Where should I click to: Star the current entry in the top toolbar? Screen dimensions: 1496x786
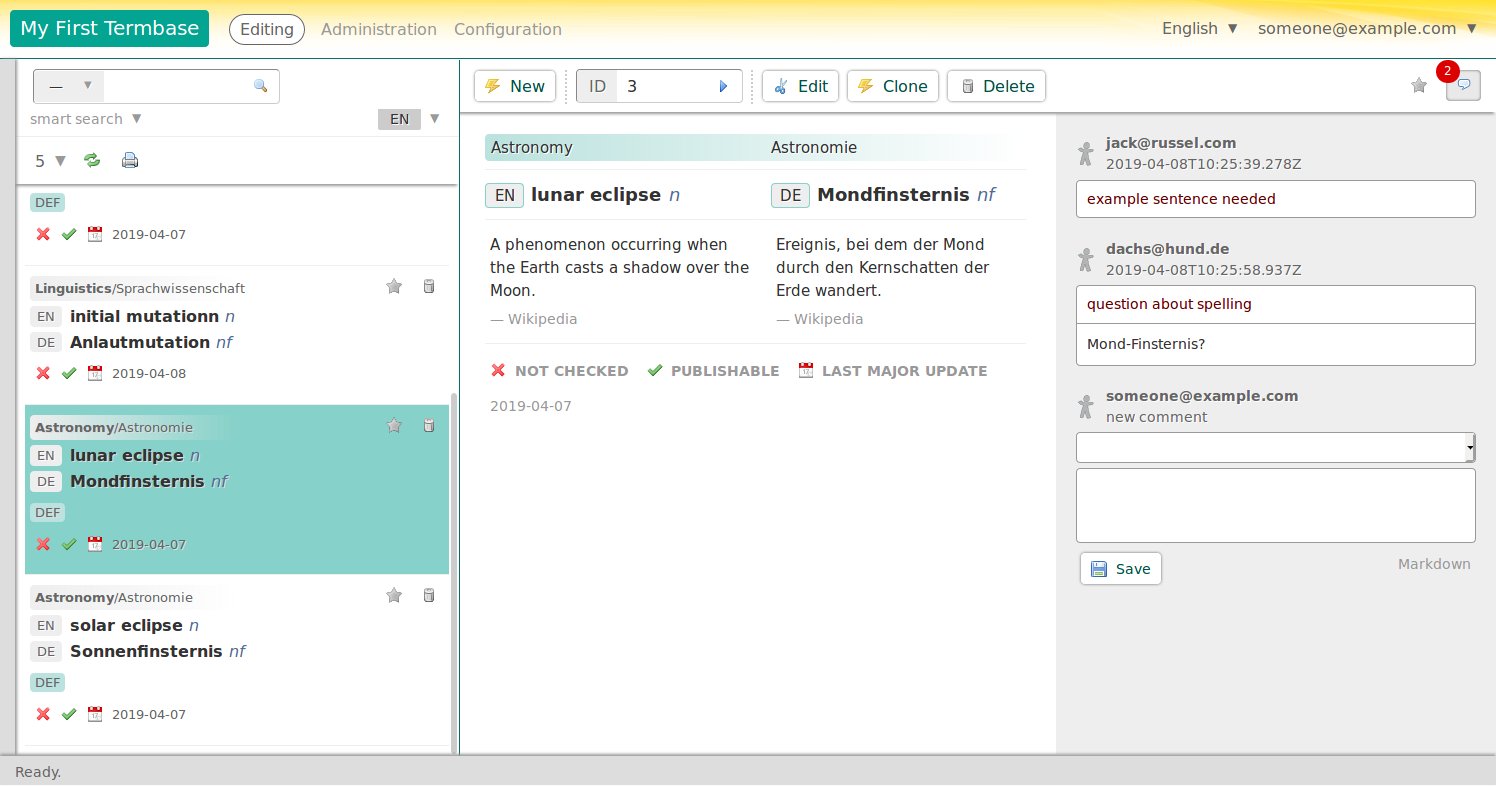1419,86
